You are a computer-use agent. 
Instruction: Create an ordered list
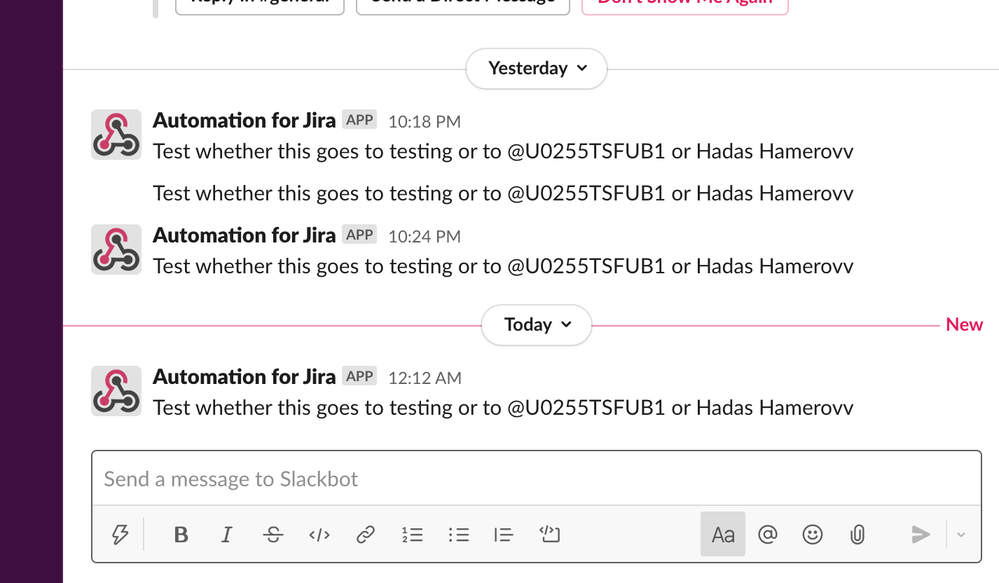pyautogui.click(x=412, y=534)
